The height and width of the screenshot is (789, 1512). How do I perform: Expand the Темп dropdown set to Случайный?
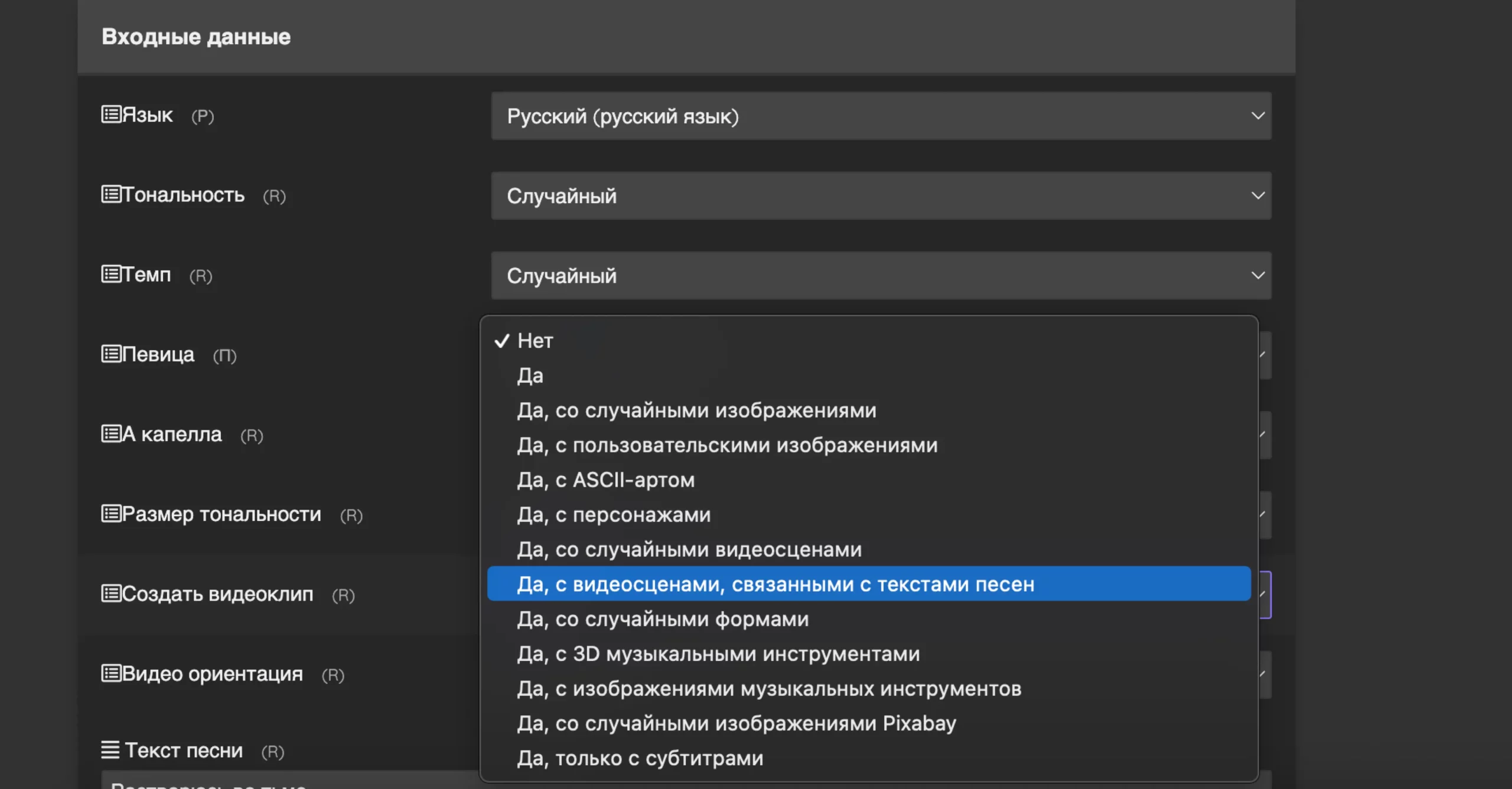[881, 275]
